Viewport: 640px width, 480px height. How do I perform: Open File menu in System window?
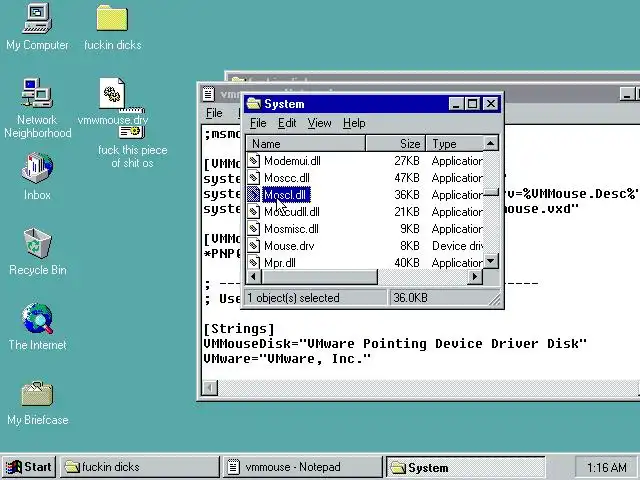click(x=258, y=123)
